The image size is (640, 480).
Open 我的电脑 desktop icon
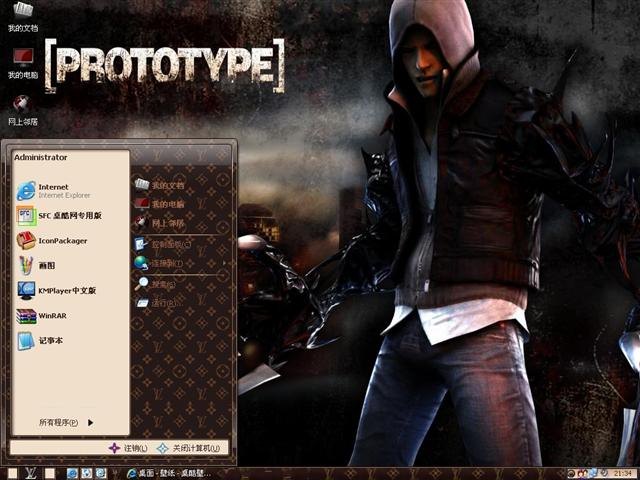tap(22, 60)
